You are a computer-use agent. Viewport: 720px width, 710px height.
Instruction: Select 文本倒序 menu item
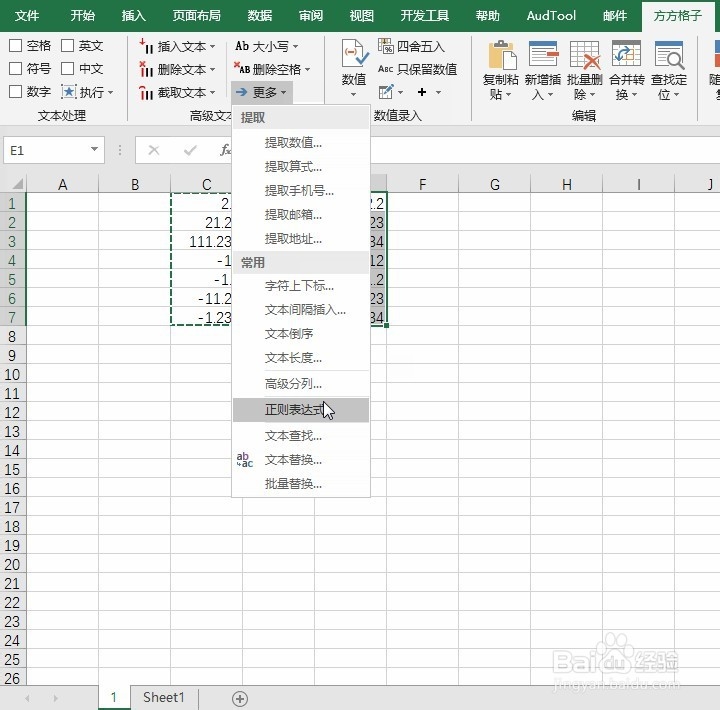(301, 333)
